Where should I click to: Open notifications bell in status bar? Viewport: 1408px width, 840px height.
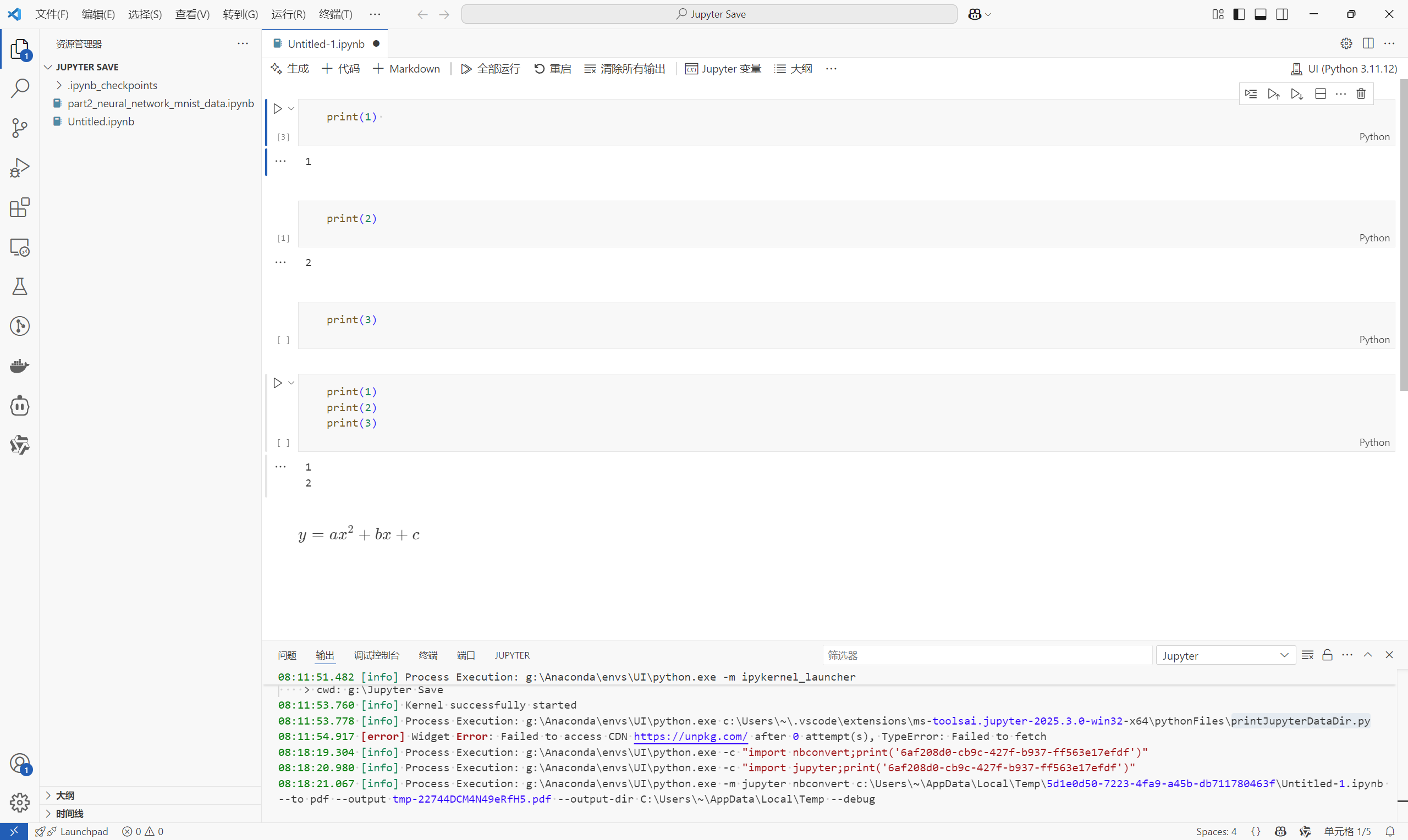(1390, 832)
